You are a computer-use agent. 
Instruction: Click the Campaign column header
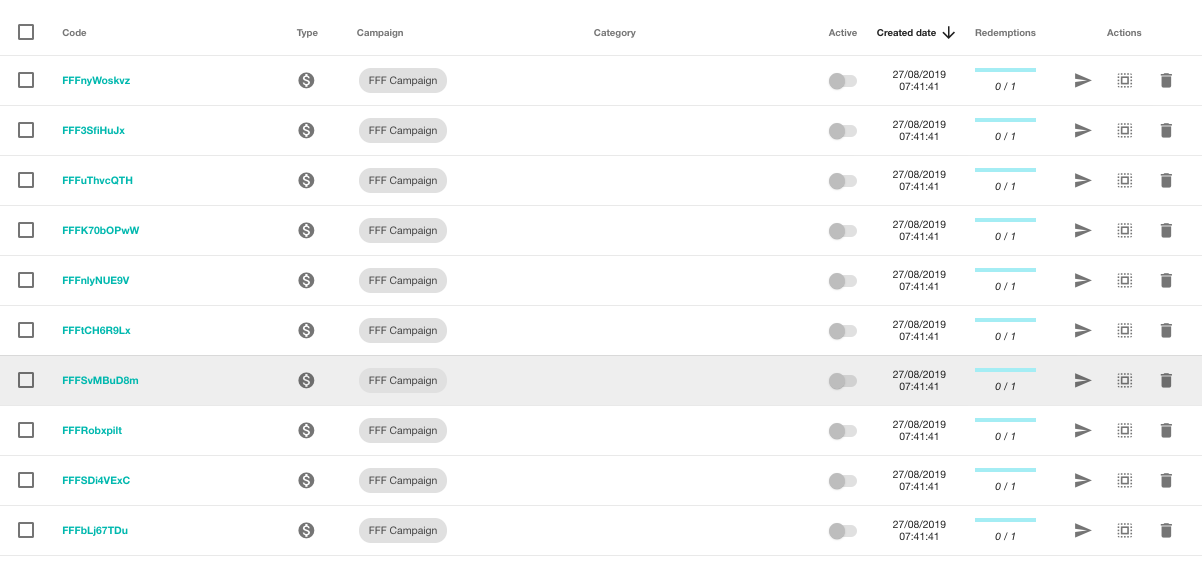coord(380,33)
